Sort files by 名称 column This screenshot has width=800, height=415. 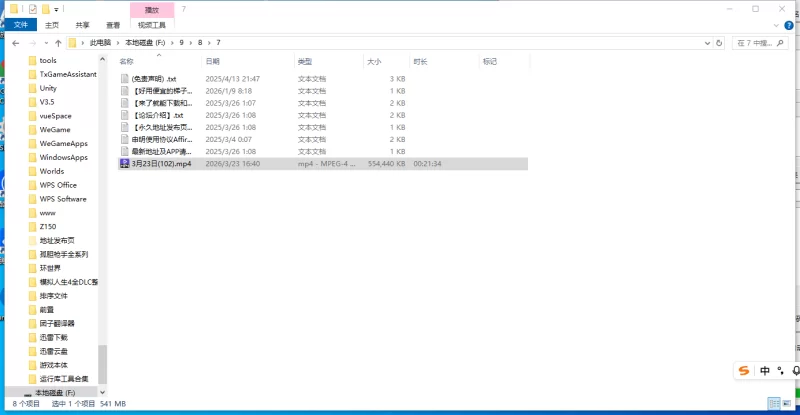(x=159, y=61)
